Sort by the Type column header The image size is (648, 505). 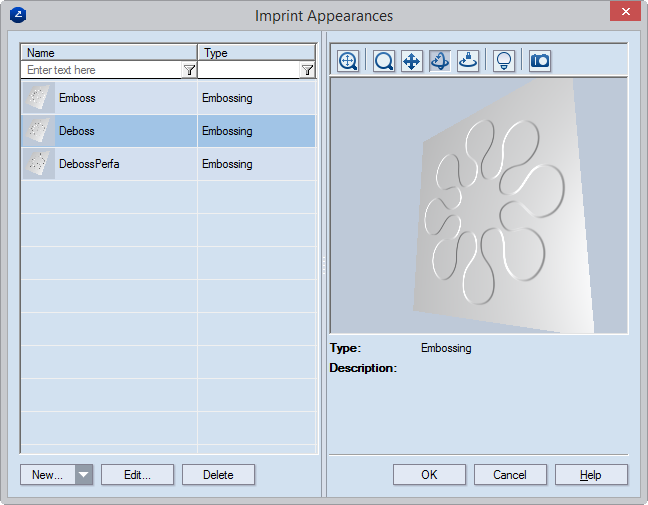257,53
